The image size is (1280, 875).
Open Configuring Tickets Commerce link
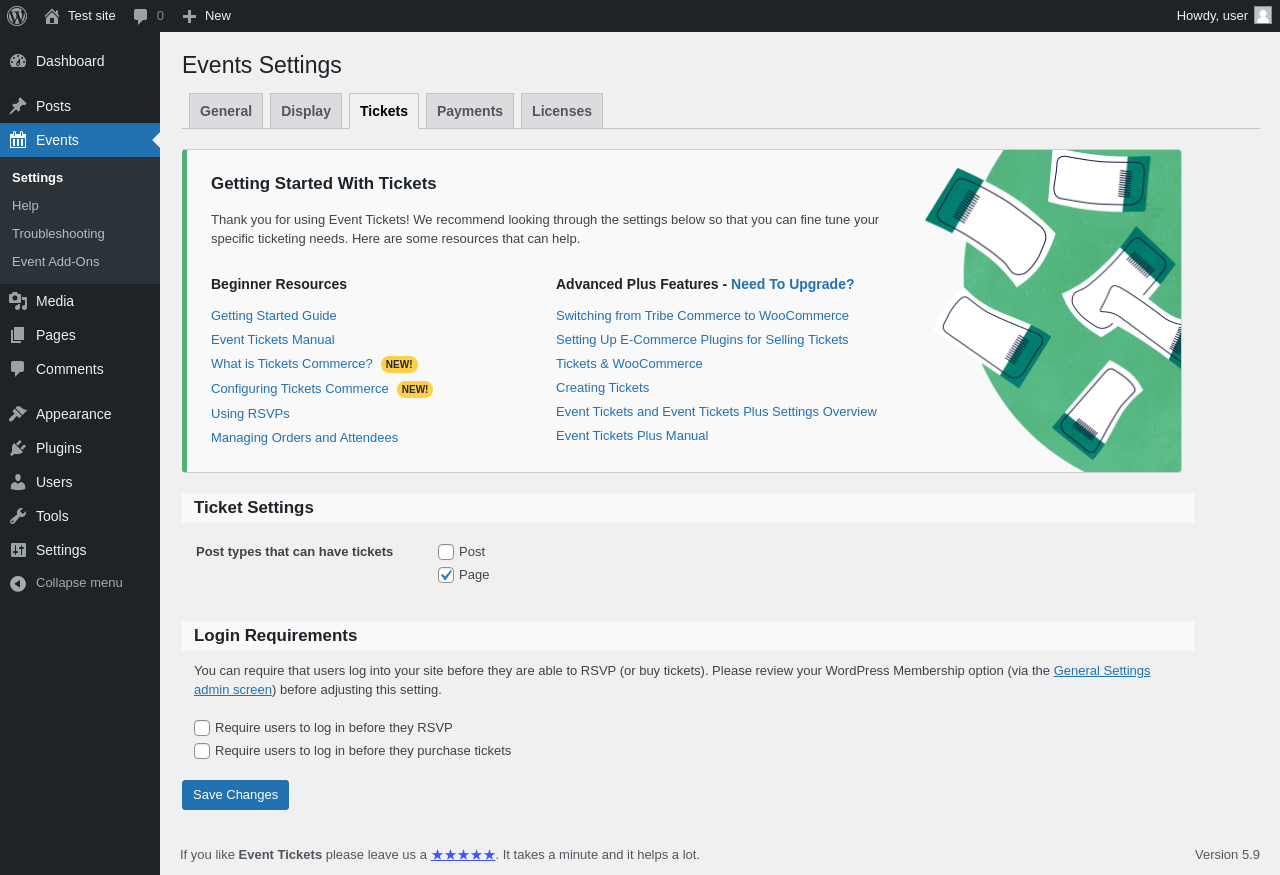coord(300,389)
